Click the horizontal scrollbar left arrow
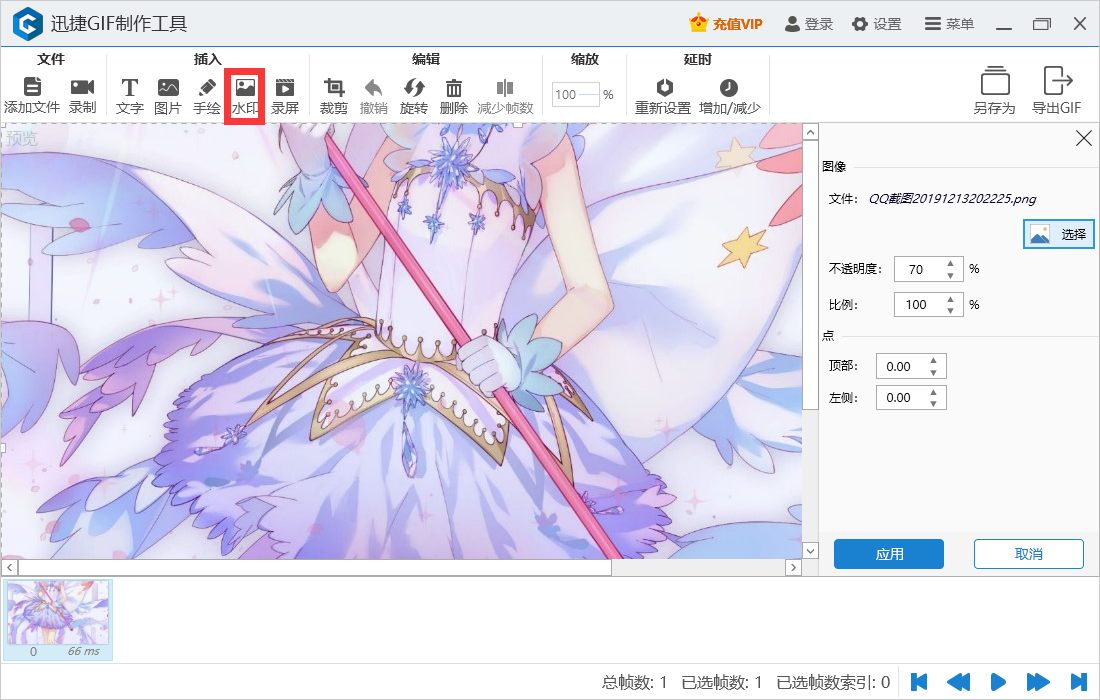The width and height of the screenshot is (1100, 700). coord(9,567)
